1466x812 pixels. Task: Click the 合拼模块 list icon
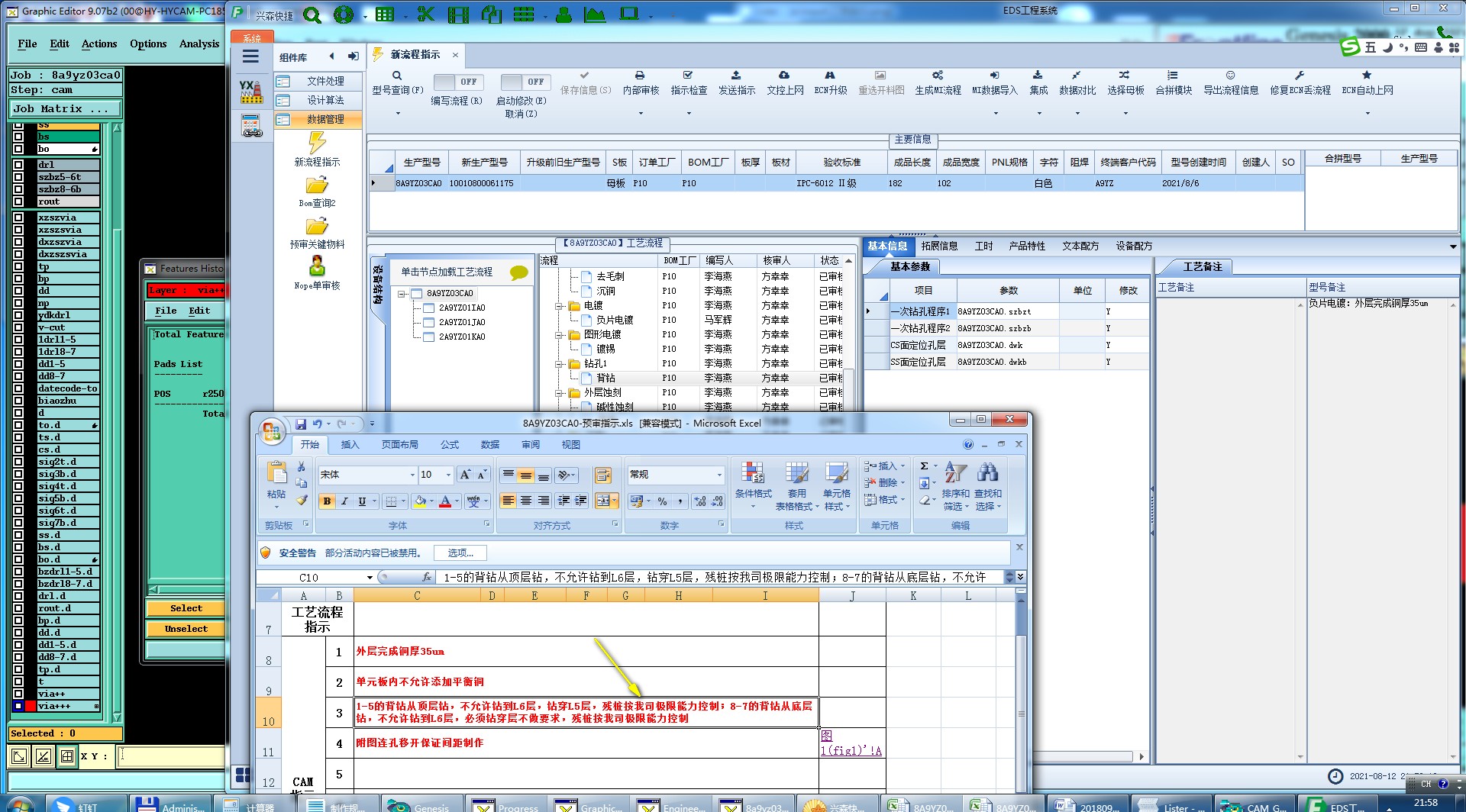(1173, 76)
